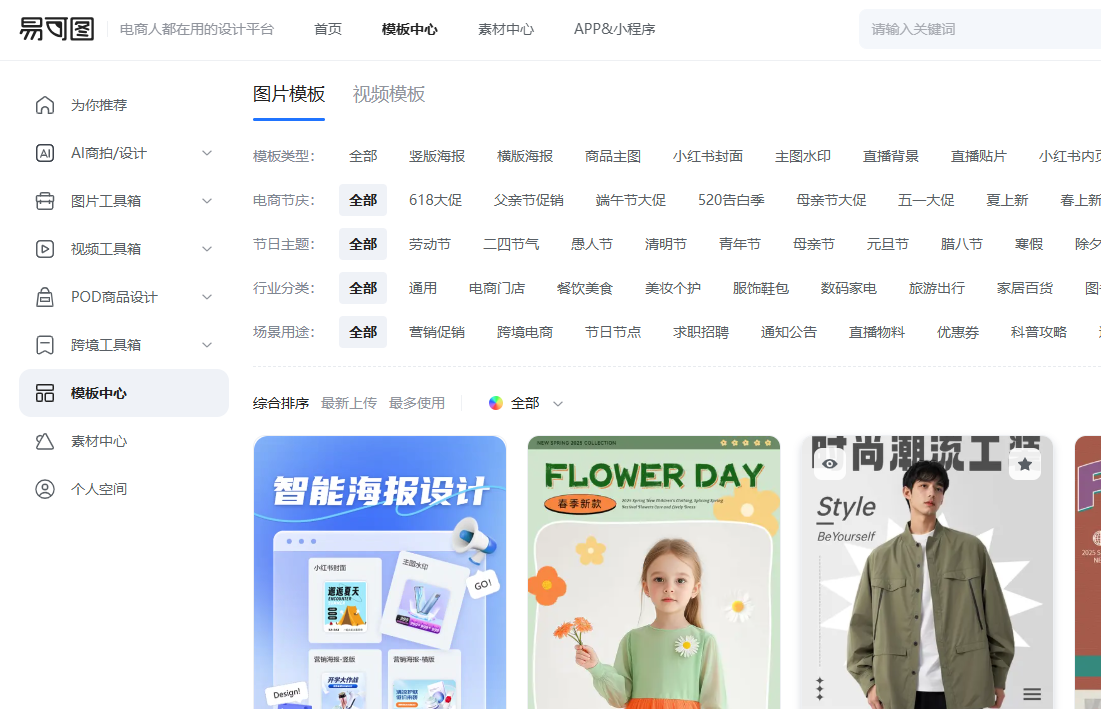
Task: Filter template type by 主图水印
Action: [803, 157]
